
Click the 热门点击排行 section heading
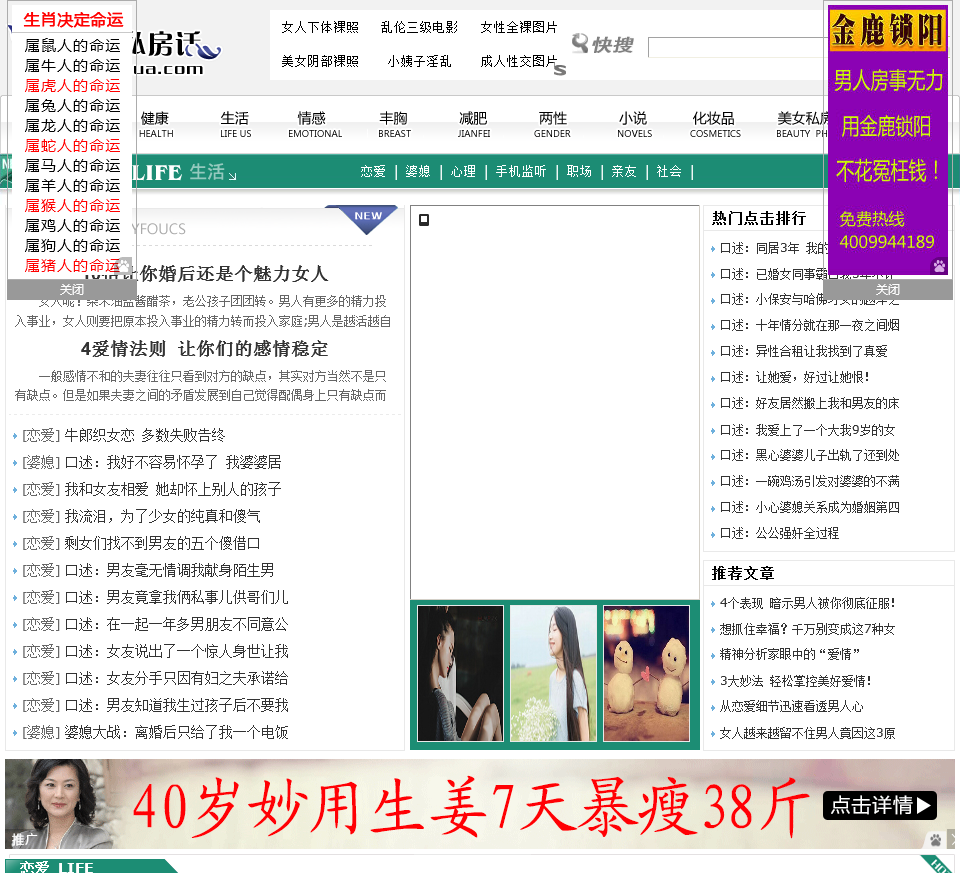coord(759,218)
